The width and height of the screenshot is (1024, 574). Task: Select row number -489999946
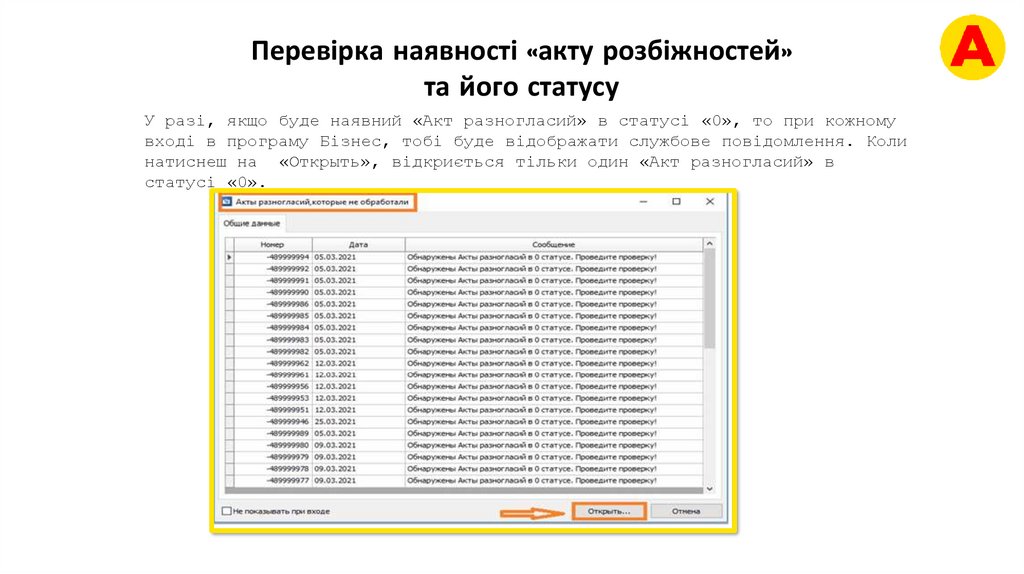click(x=464, y=422)
